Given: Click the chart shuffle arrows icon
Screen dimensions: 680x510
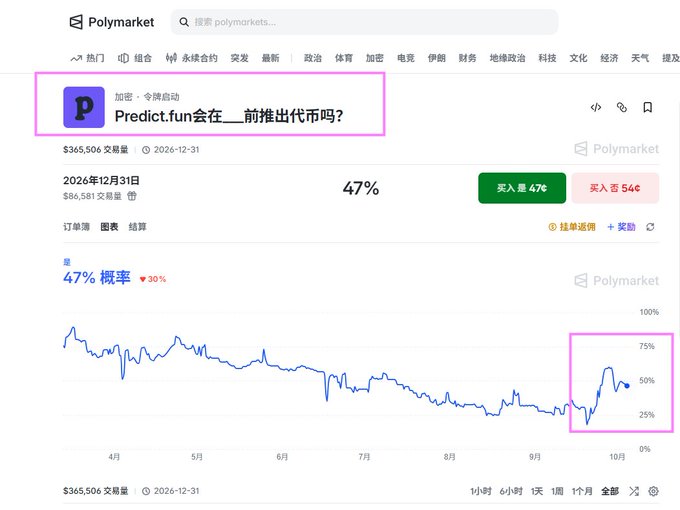Looking at the screenshot, I should tap(634, 491).
